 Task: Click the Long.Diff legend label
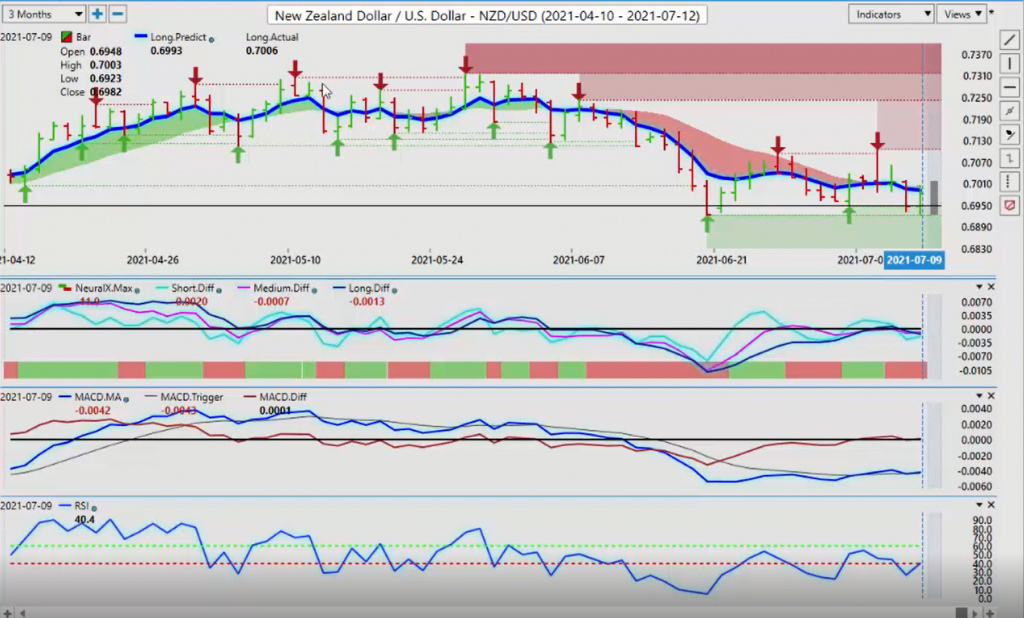(x=369, y=288)
